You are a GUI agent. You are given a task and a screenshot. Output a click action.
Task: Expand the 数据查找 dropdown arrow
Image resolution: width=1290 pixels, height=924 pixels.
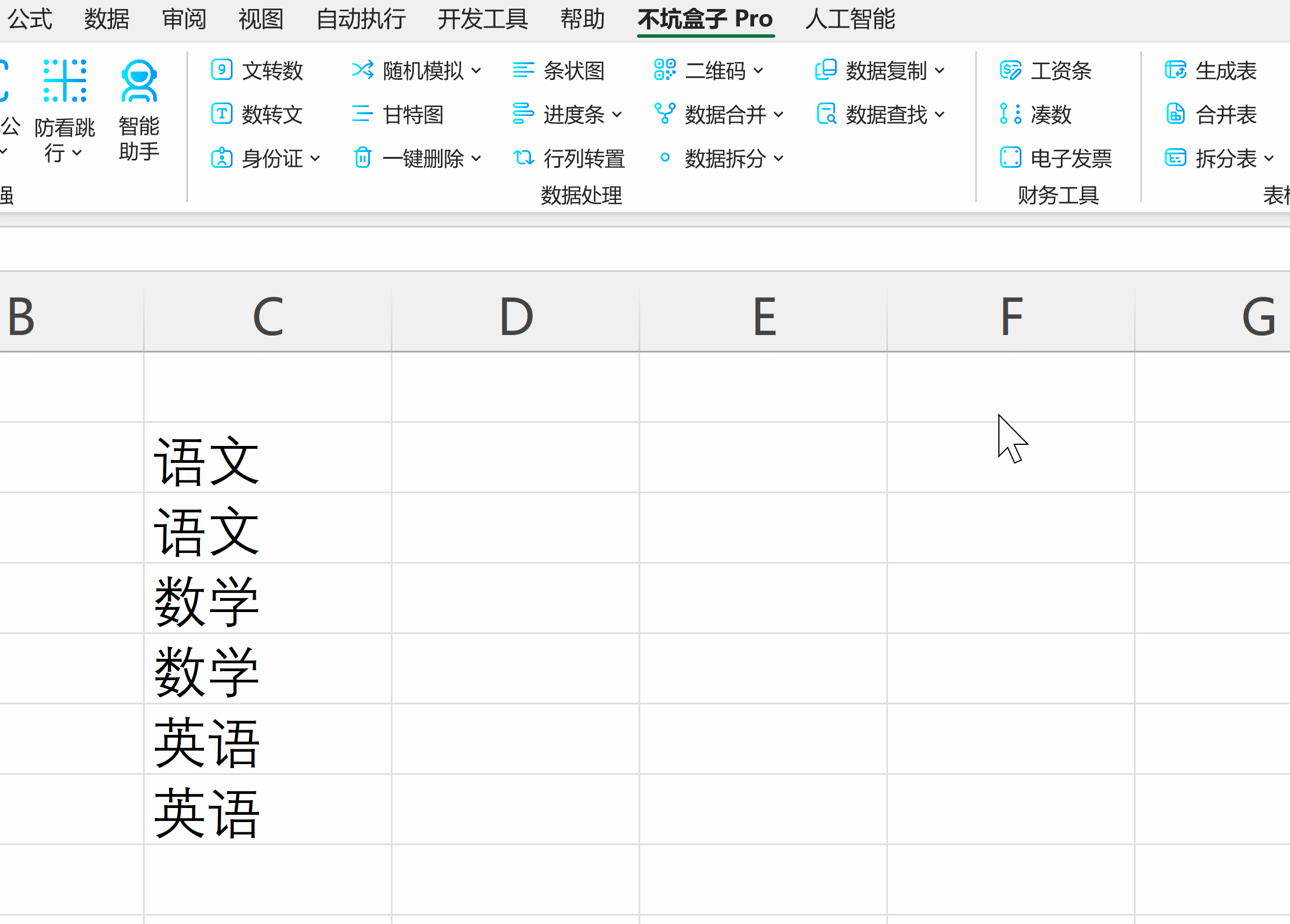tap(940, 115)
